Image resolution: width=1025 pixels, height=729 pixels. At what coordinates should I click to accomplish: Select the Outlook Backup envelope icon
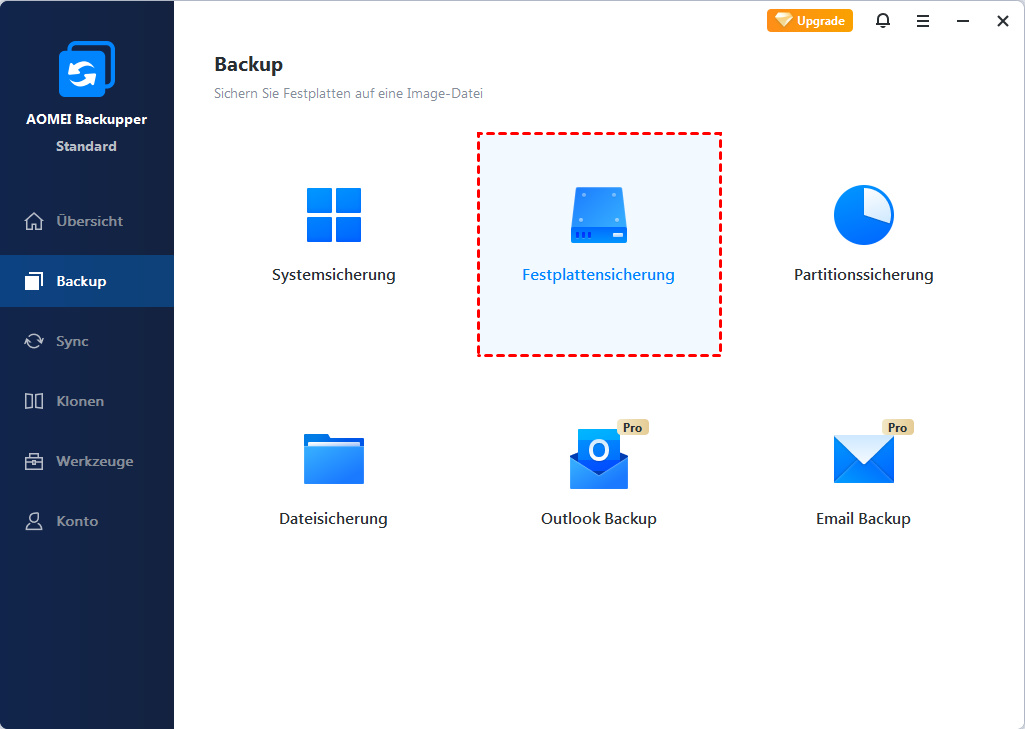pyautogui.click(x=599, y=459)
